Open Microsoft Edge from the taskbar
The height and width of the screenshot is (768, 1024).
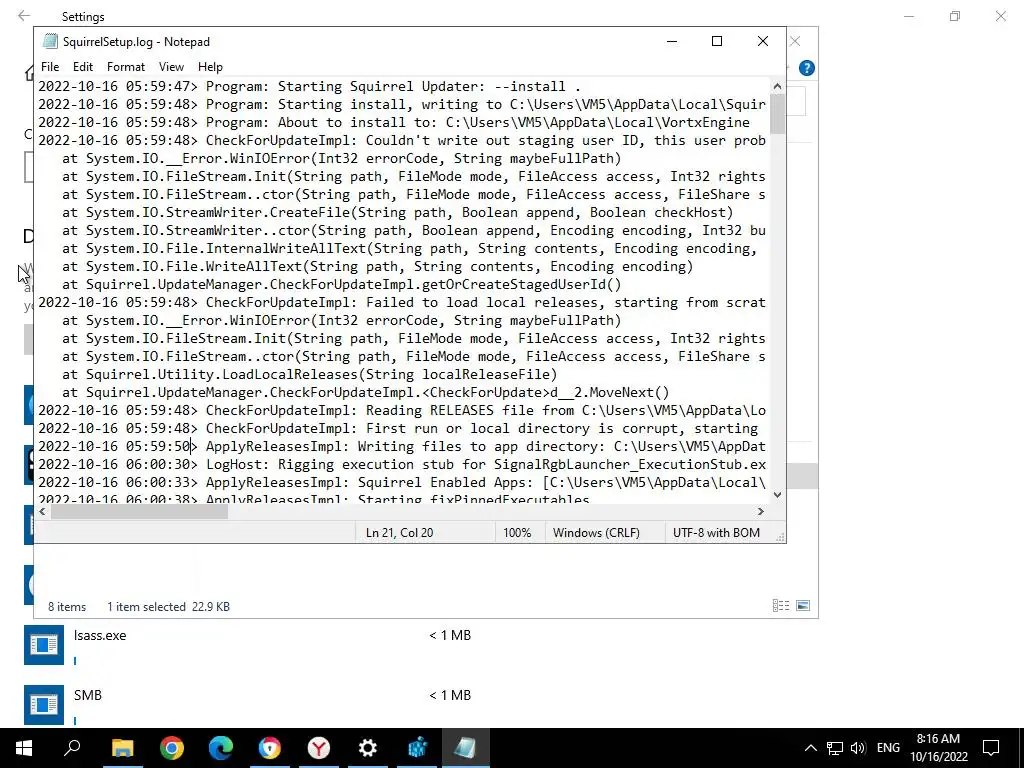point(221,748)
